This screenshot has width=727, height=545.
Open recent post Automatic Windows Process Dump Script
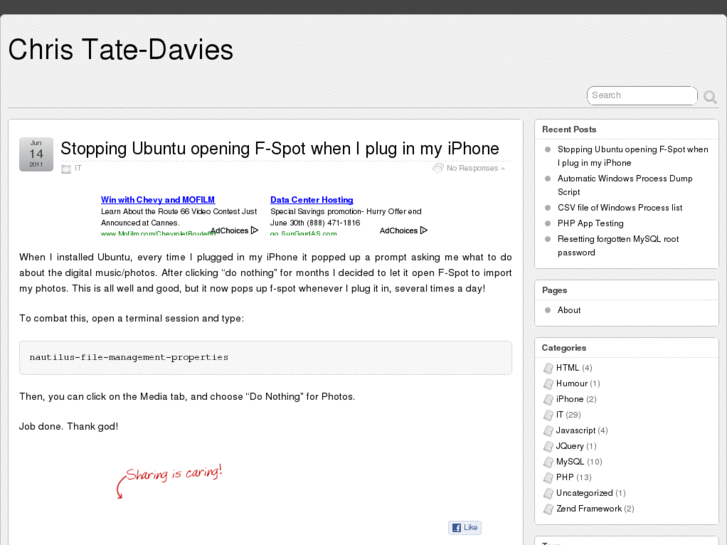(625, 185)
